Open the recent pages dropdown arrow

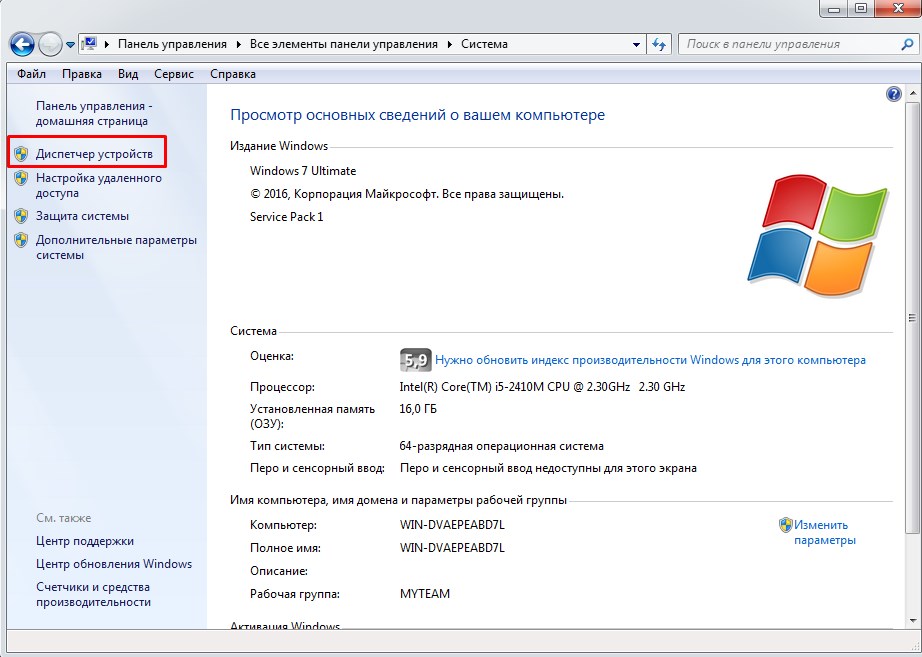(x=70, y=45)
